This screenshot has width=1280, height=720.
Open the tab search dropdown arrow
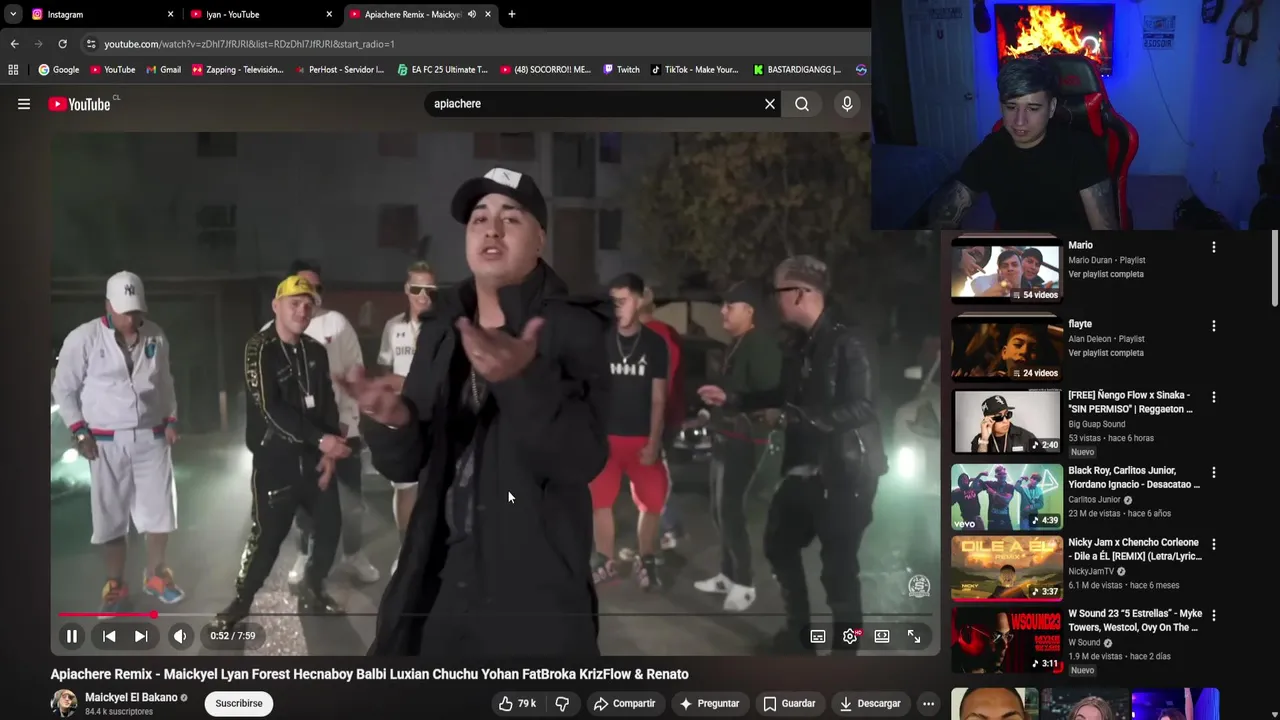(13, 14)
